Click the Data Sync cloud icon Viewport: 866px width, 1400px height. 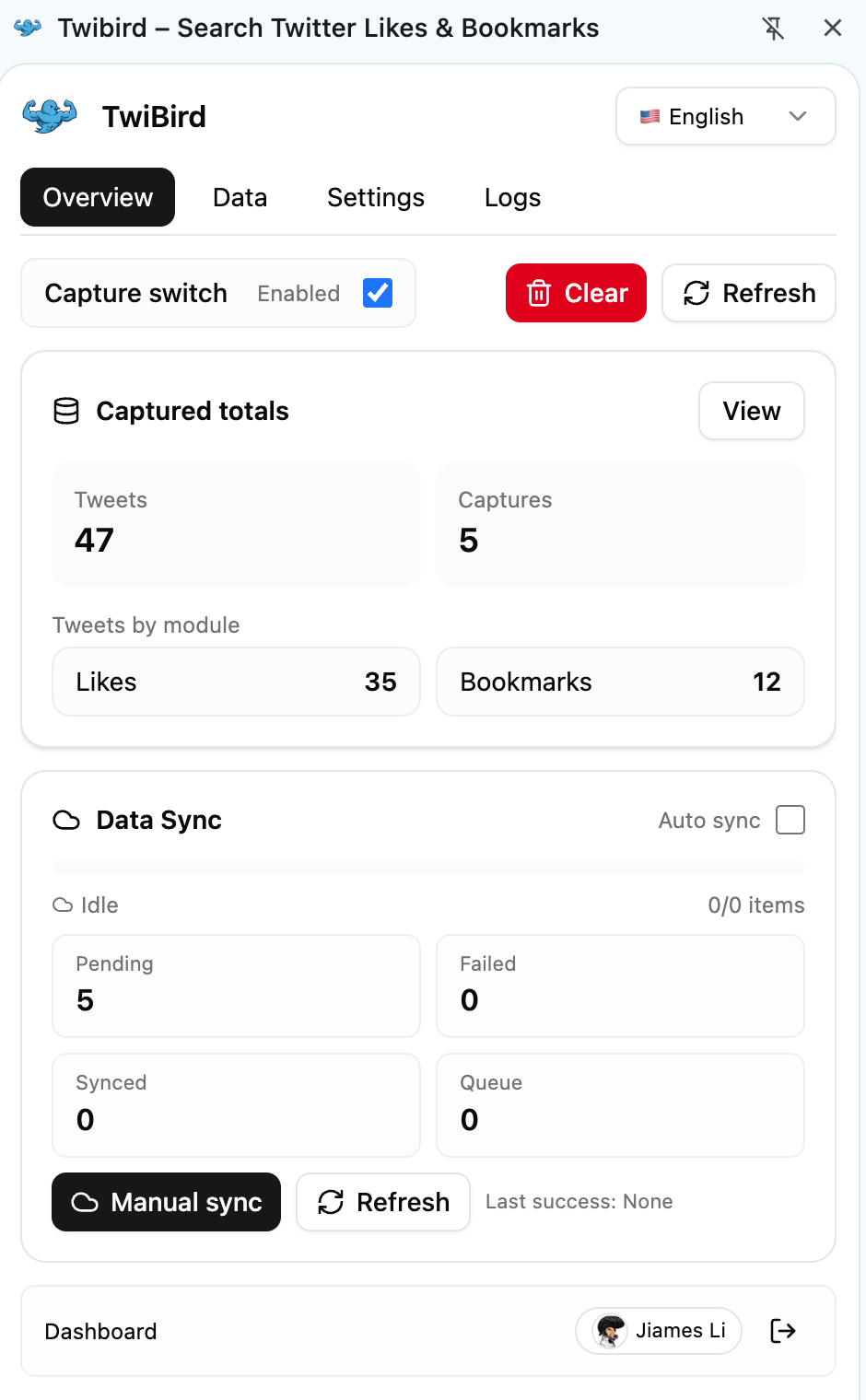[66, 820]
